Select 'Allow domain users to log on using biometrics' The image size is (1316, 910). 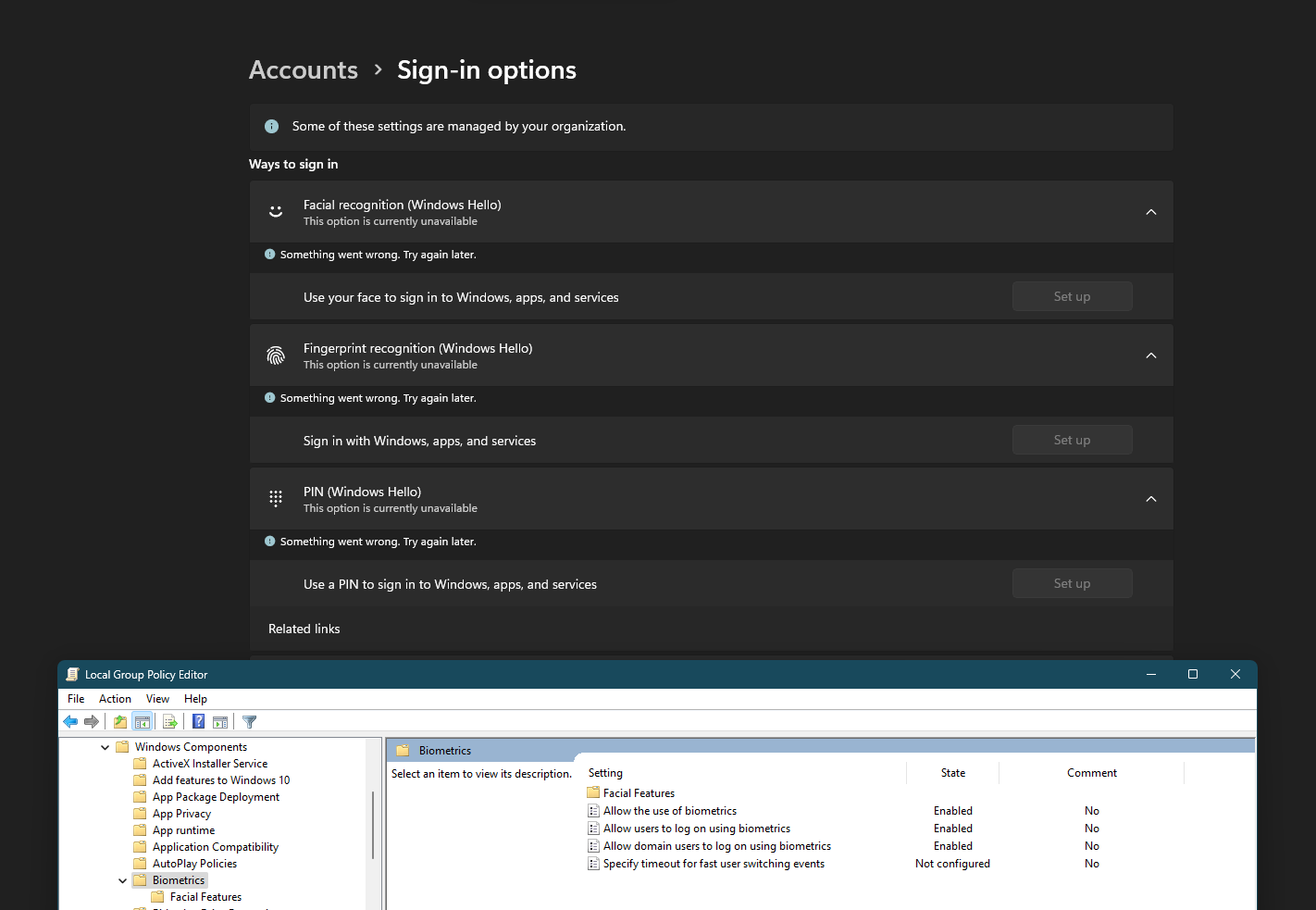[x=717, y=846]
